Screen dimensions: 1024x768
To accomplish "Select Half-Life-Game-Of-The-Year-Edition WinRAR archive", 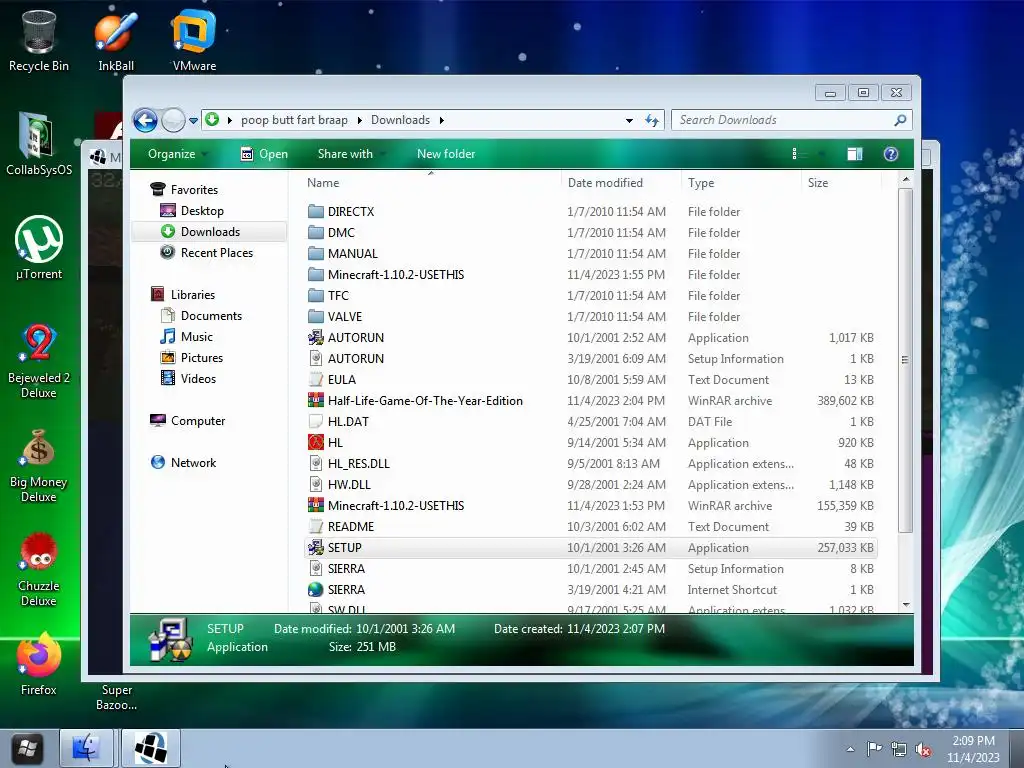I will (x=591, y=401).
